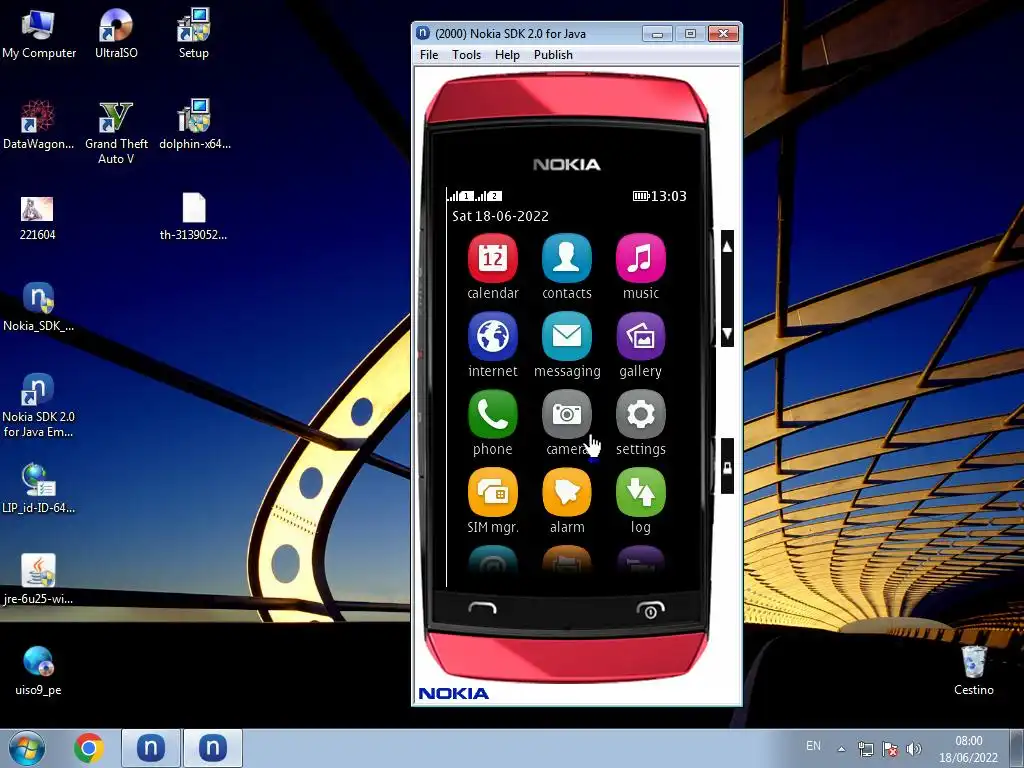This screenshot has height=768, width=1024.
Task: Tap the SIM signal indicators
Action: [x=475, y=196]
